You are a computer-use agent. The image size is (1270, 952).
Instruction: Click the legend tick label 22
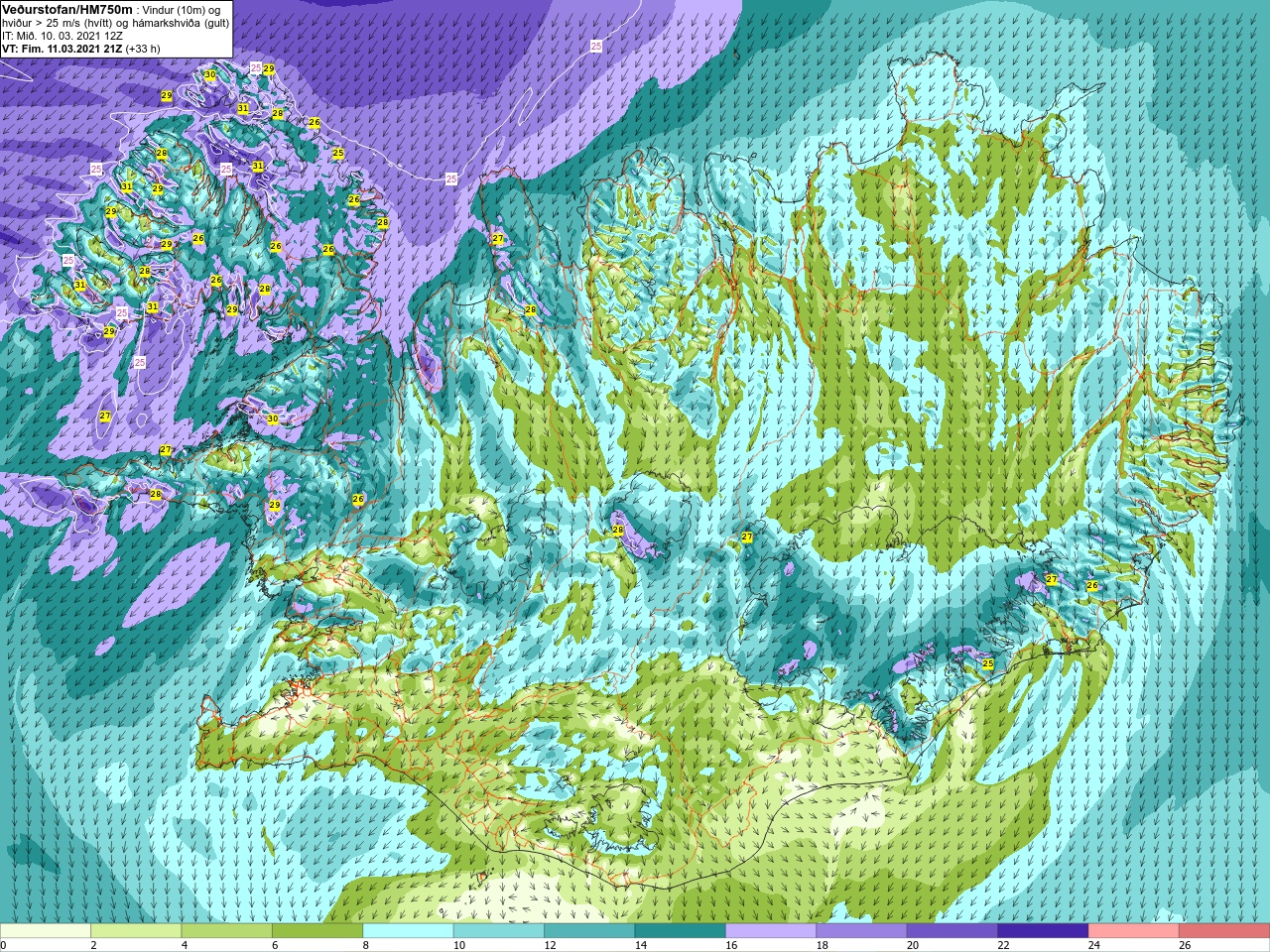(x=1004, y=946)
